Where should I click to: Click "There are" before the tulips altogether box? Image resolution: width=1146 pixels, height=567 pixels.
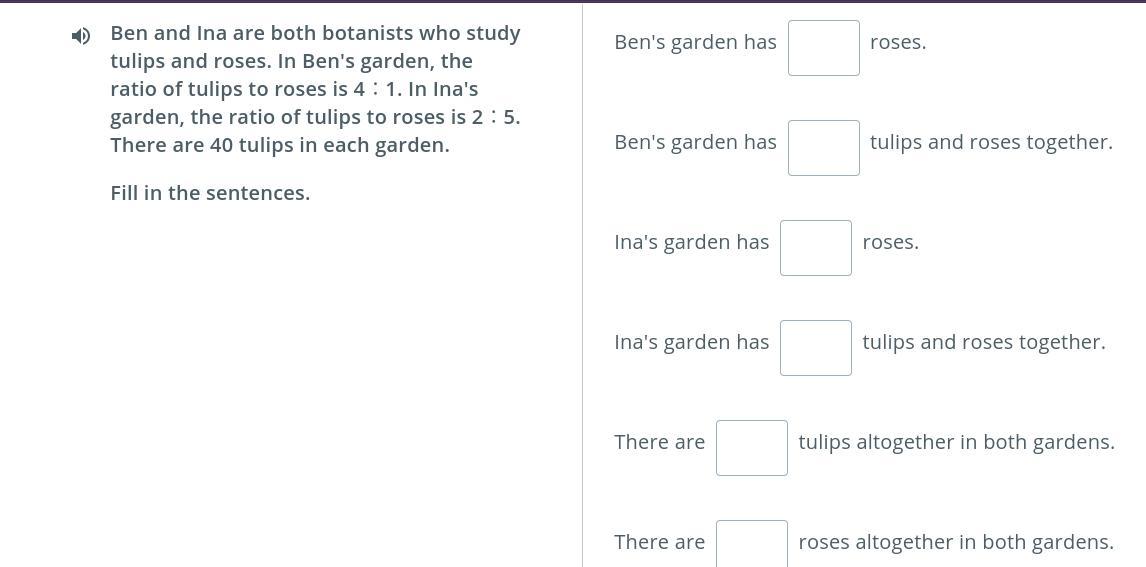point(659,442)
